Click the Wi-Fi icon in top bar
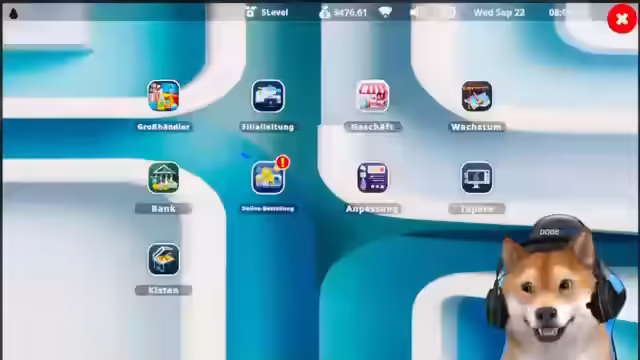Image resolution: width=640 pixels, height=360 pixels. (x=385, y=12)
